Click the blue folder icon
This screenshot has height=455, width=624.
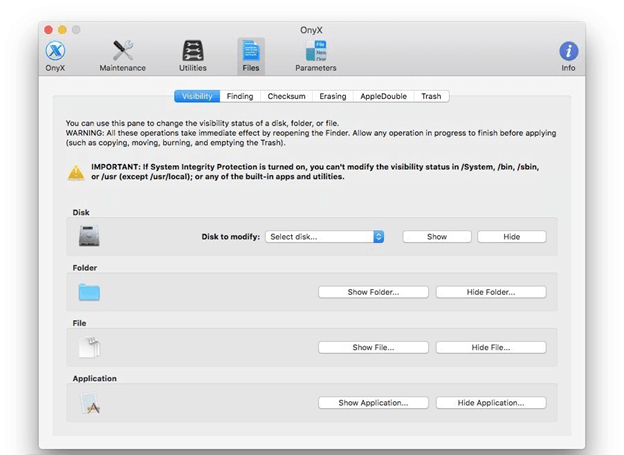coord(89,292)
